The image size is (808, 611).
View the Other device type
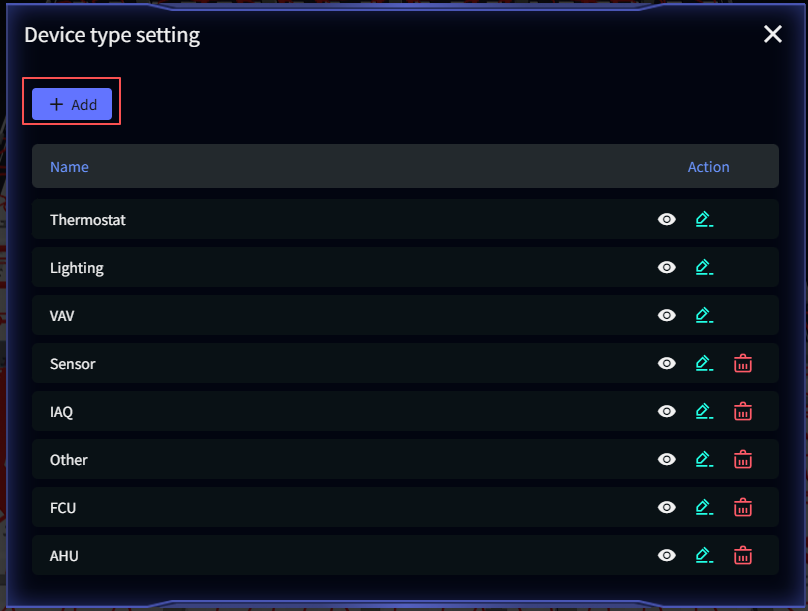coord(667,459)
